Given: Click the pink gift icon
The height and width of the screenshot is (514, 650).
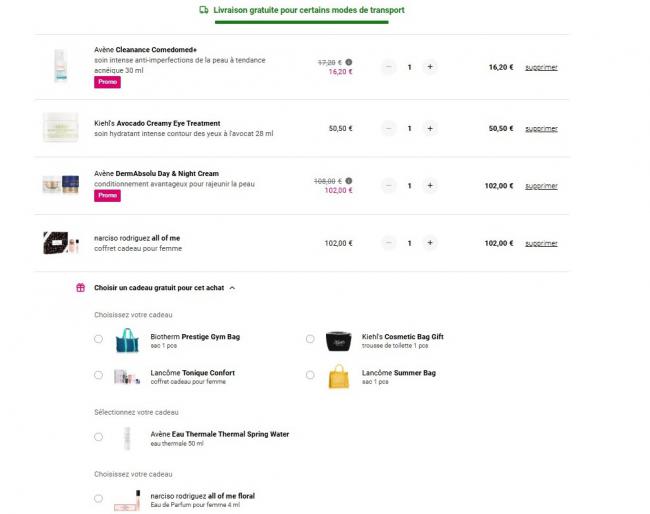Looking at the screenshot, I should point(81,287).
